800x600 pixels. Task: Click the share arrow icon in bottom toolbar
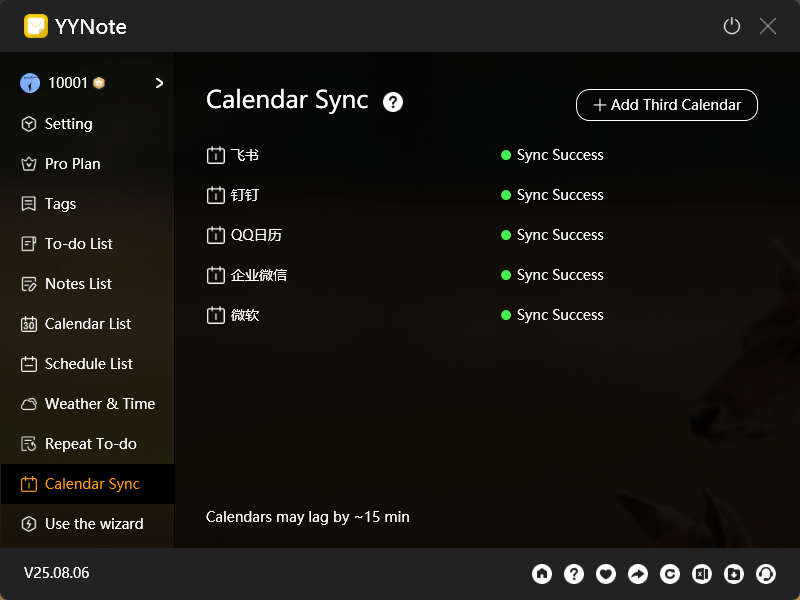point(638,574)
